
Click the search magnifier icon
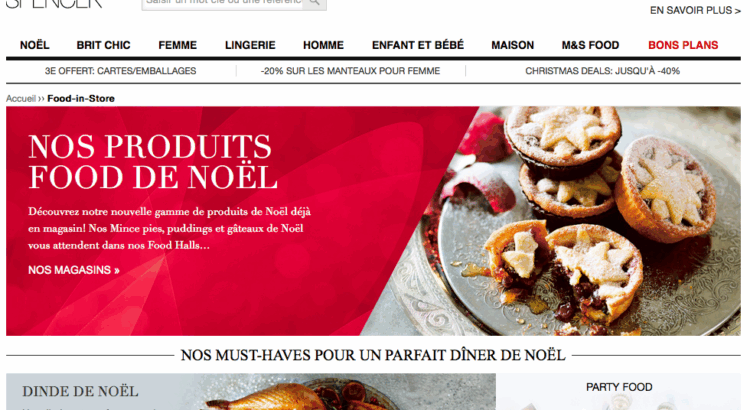coord(314,3)
